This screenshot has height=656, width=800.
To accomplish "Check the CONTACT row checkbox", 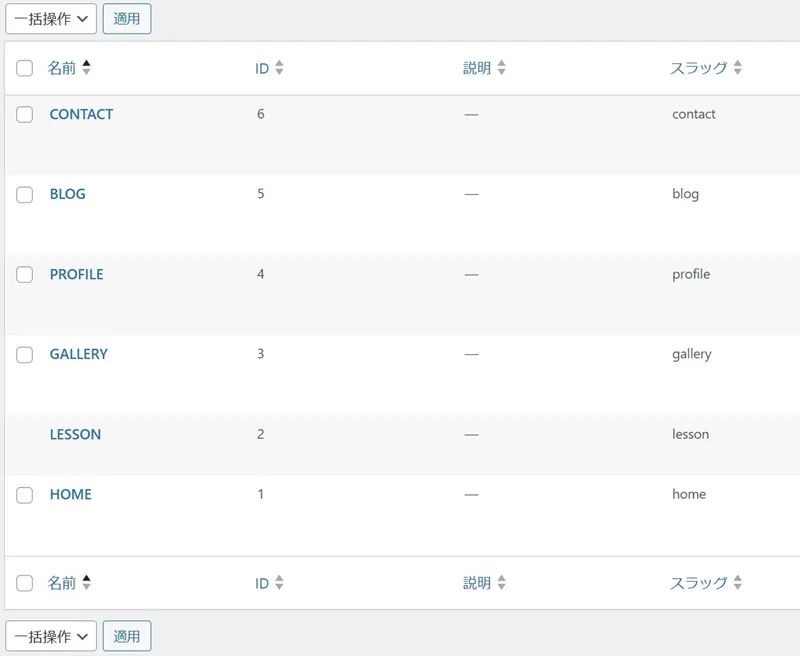I will click(25, 115).
